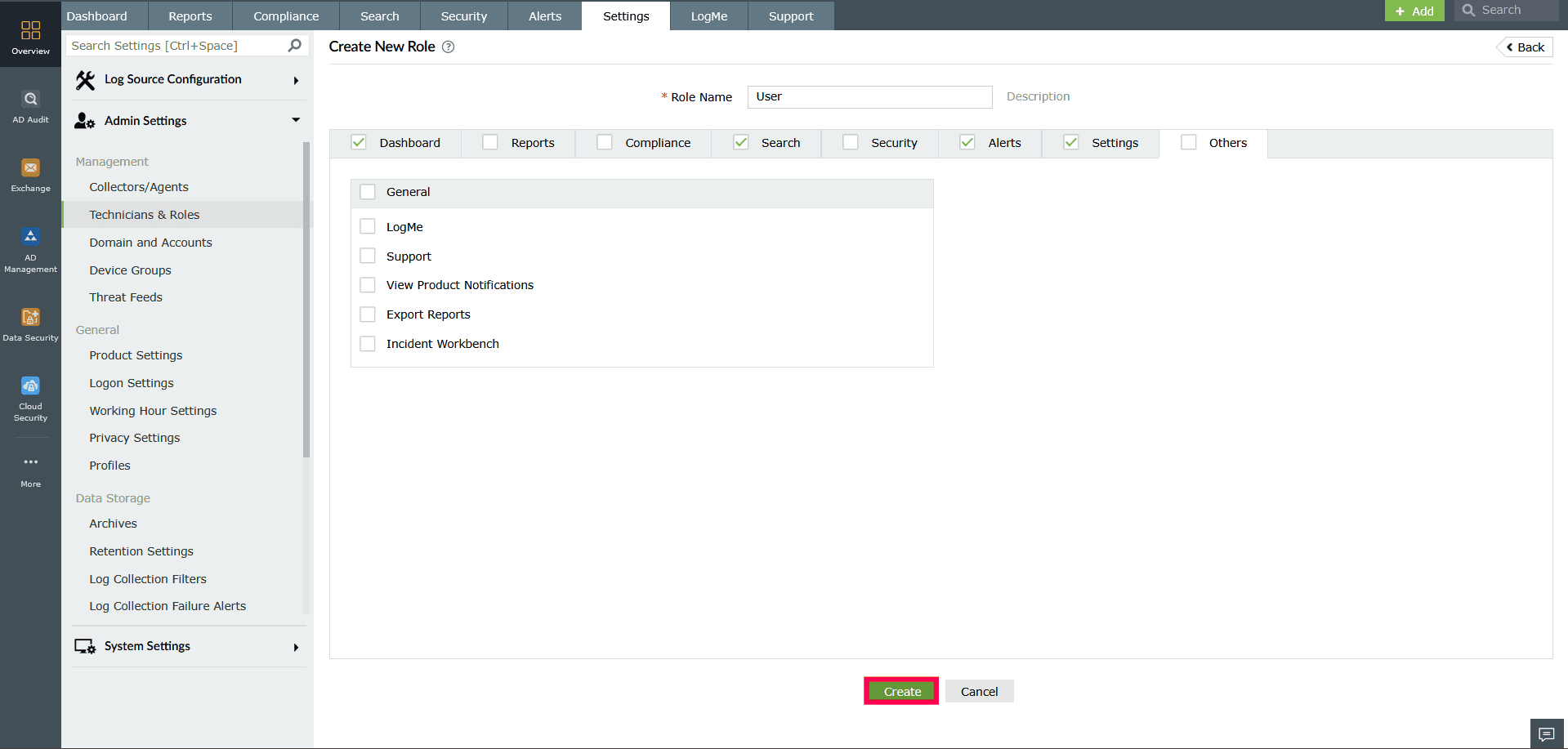Select the Cloud Security sidebar icon
Image resolution: width=1568 pixels, height=749 pixels.
click(30, 388)
